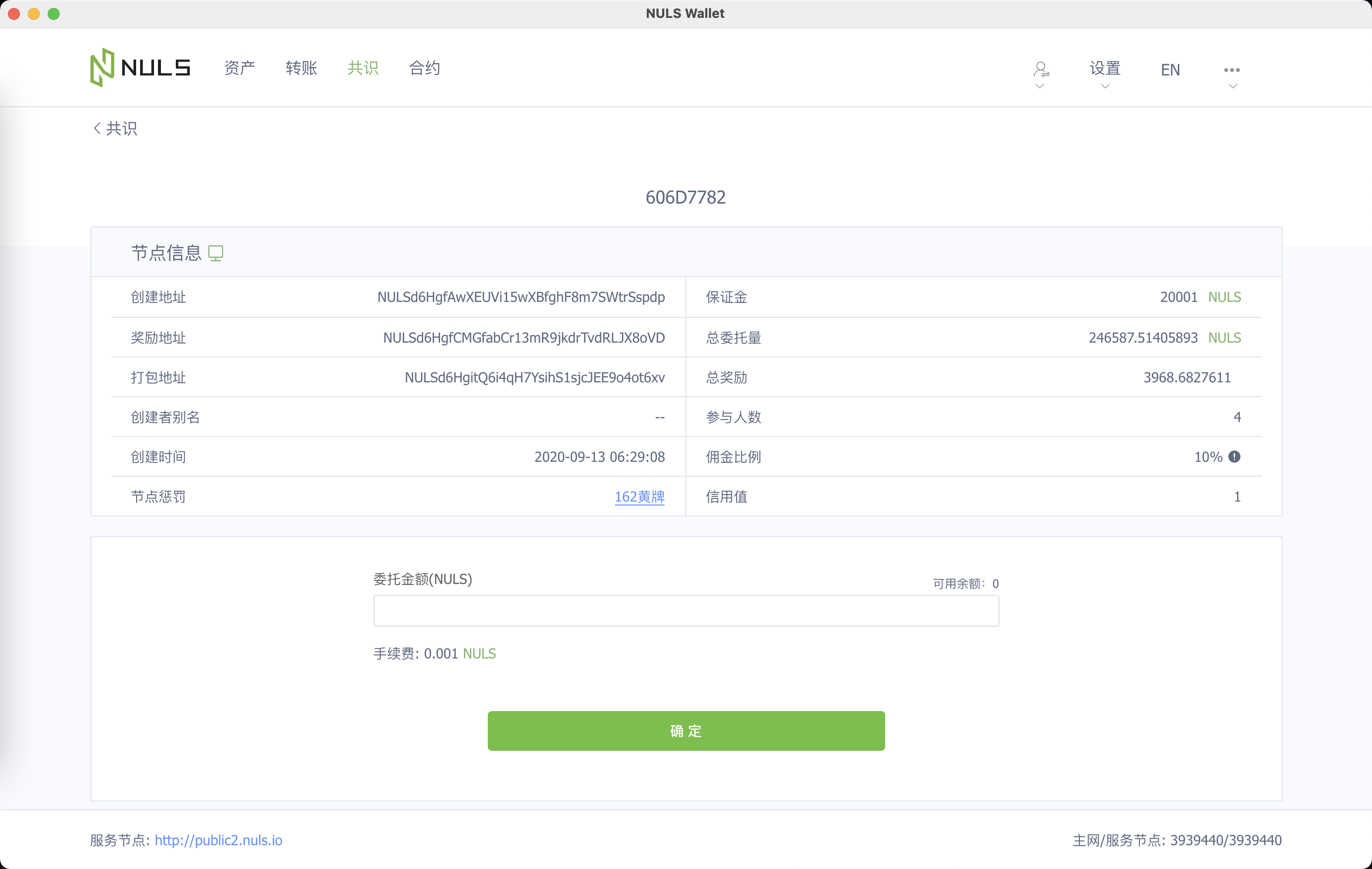This screenshot has height=869, width=1372.
Task: Click the back arrow next to 共识
Action: pos(97,129)
